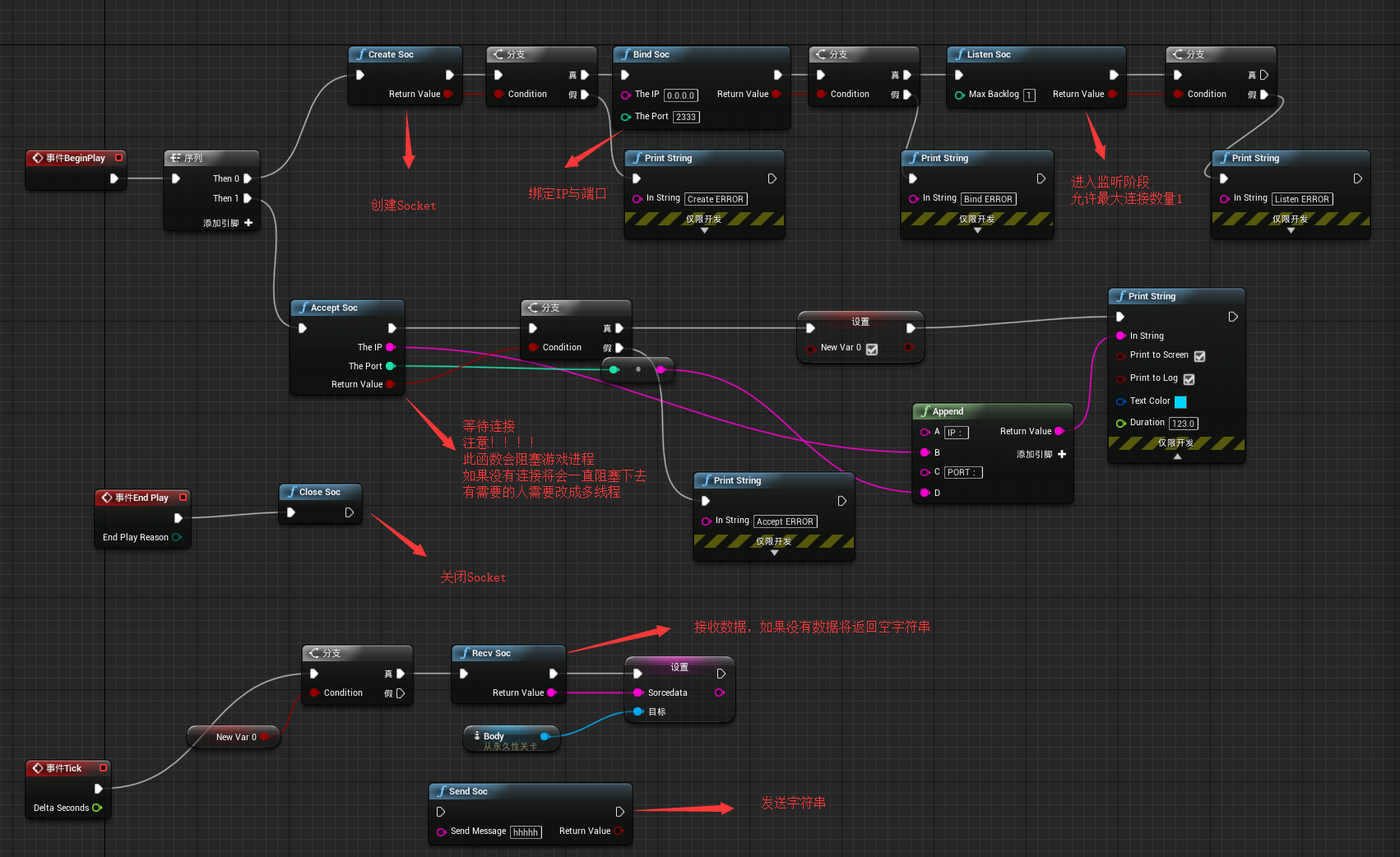Click the Send Soc function icon
Image resolution: width=1400 pixels, height=857 pixels.
pos(441,791)
